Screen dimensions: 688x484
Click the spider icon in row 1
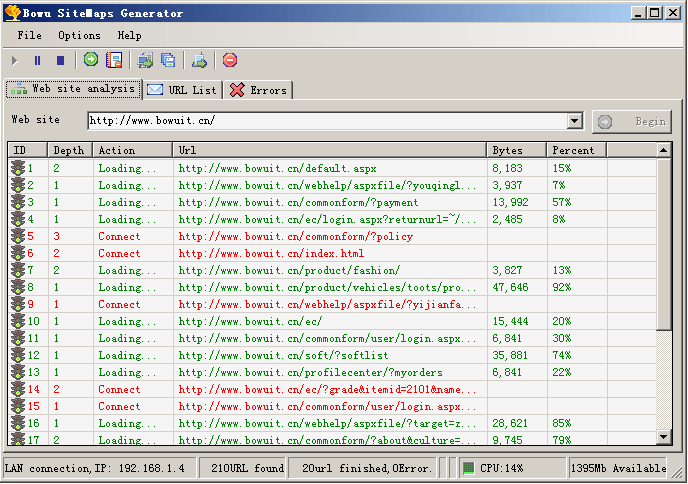[x=18, y=168]
